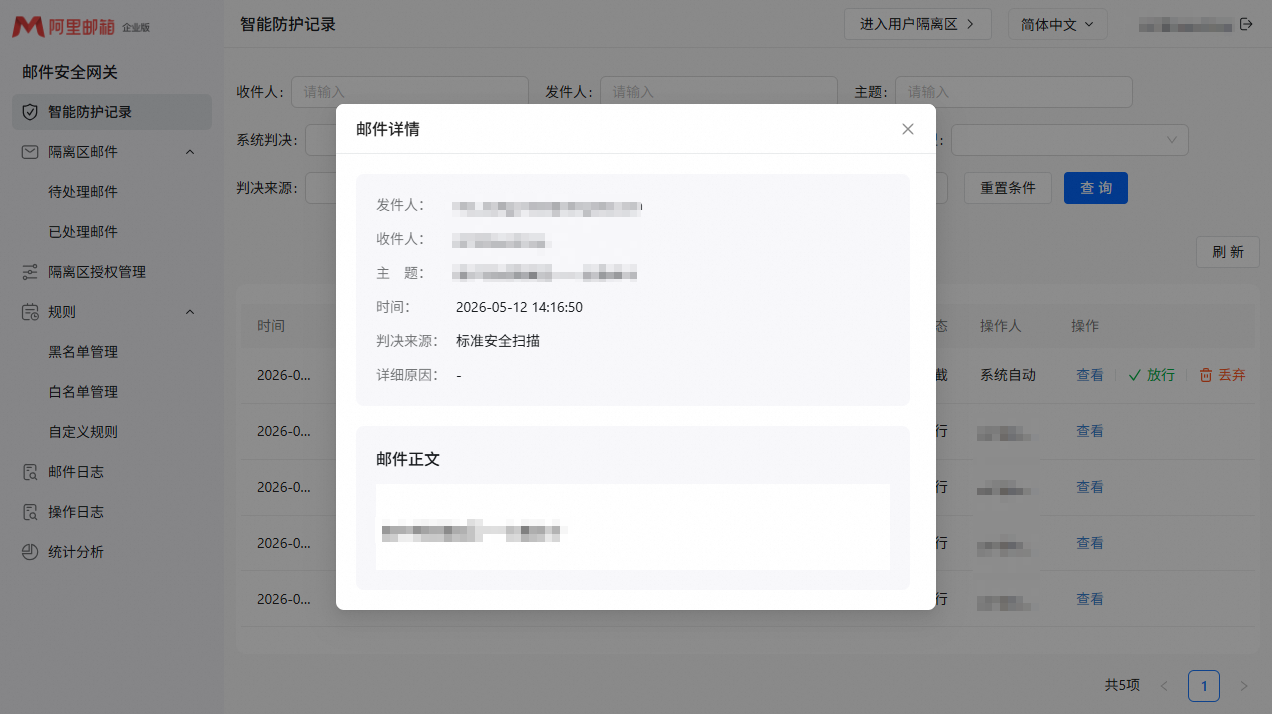Click the sliders icon beside 隔离区授权管理
This screenshot has height=714, width=1272.
pos(30,272)
